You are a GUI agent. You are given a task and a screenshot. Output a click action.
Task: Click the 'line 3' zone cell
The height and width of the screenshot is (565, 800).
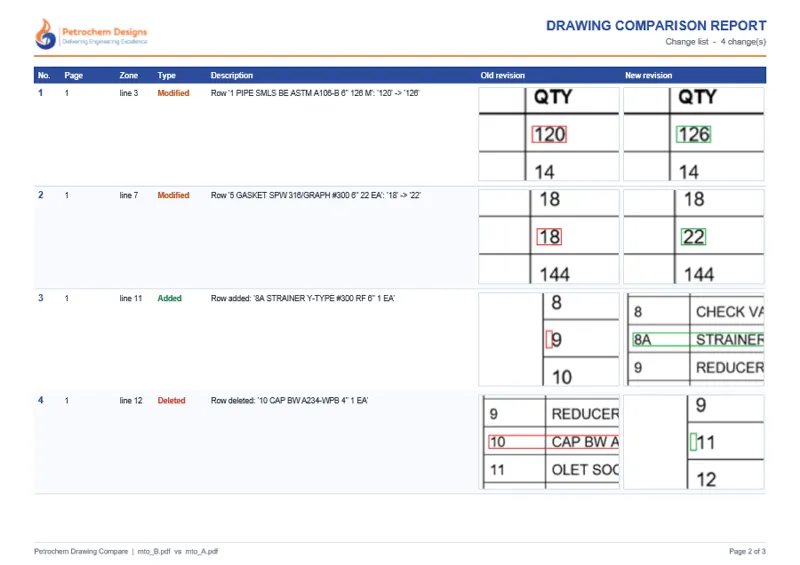(129, 93)
